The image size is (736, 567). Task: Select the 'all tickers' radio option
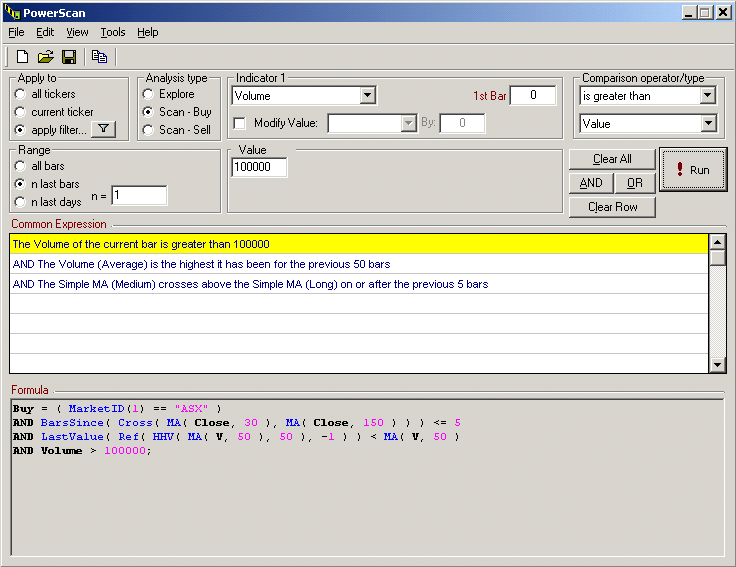click(20, 94)
